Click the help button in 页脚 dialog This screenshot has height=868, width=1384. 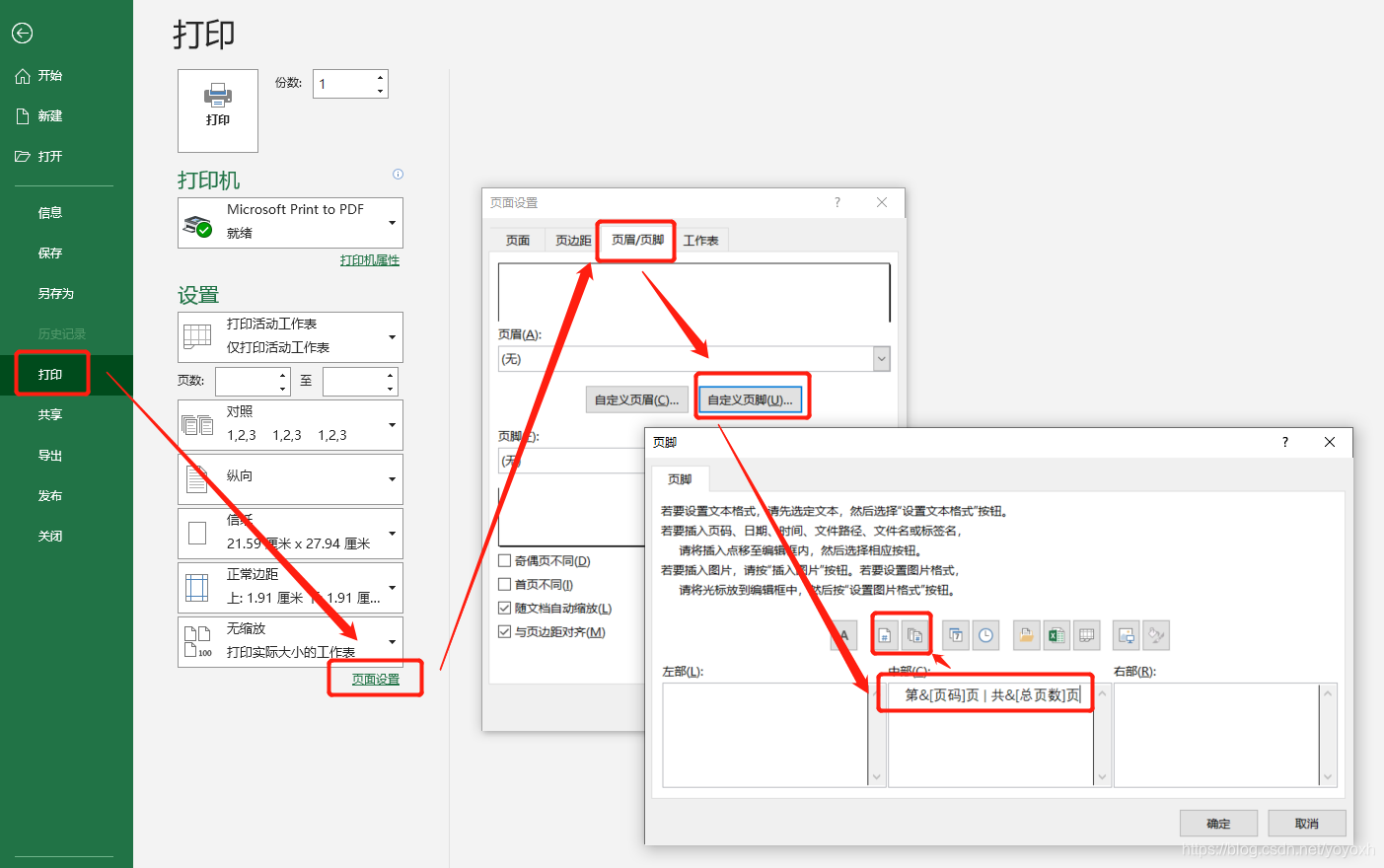point(1284,442)
